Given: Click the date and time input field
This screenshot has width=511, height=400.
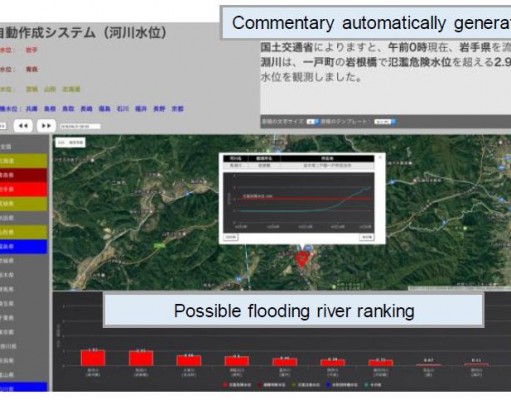Looking at the screenshot, I should point(80,126).
